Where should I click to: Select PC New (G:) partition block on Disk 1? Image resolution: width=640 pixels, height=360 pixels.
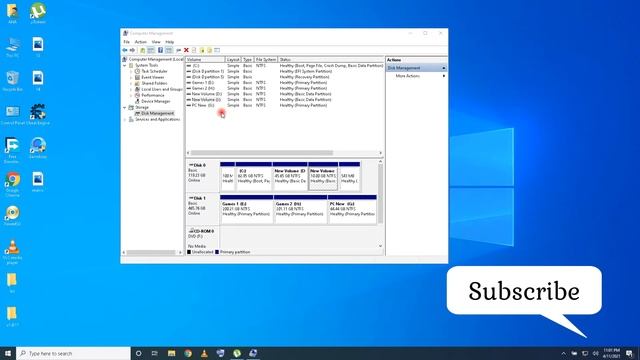coord(352,209)
